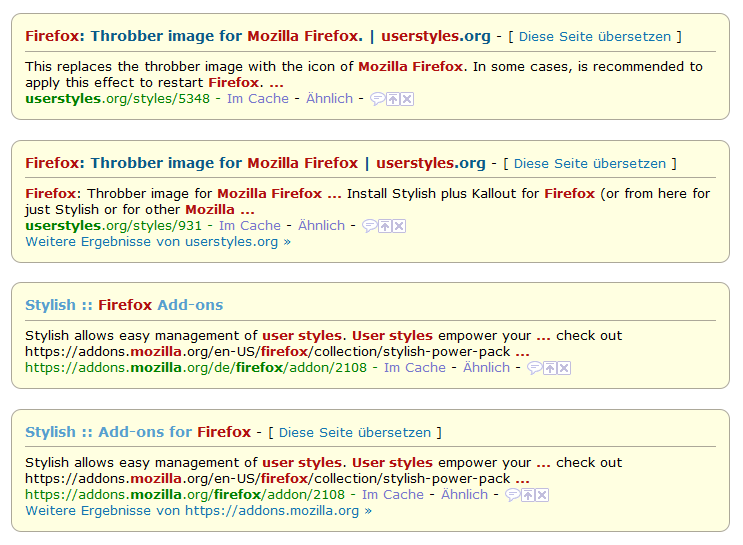Screen dimensions: 743x545
Task: Open 'Im Cache' for userstyles.org/styles/931
Action: pos(250,226)
